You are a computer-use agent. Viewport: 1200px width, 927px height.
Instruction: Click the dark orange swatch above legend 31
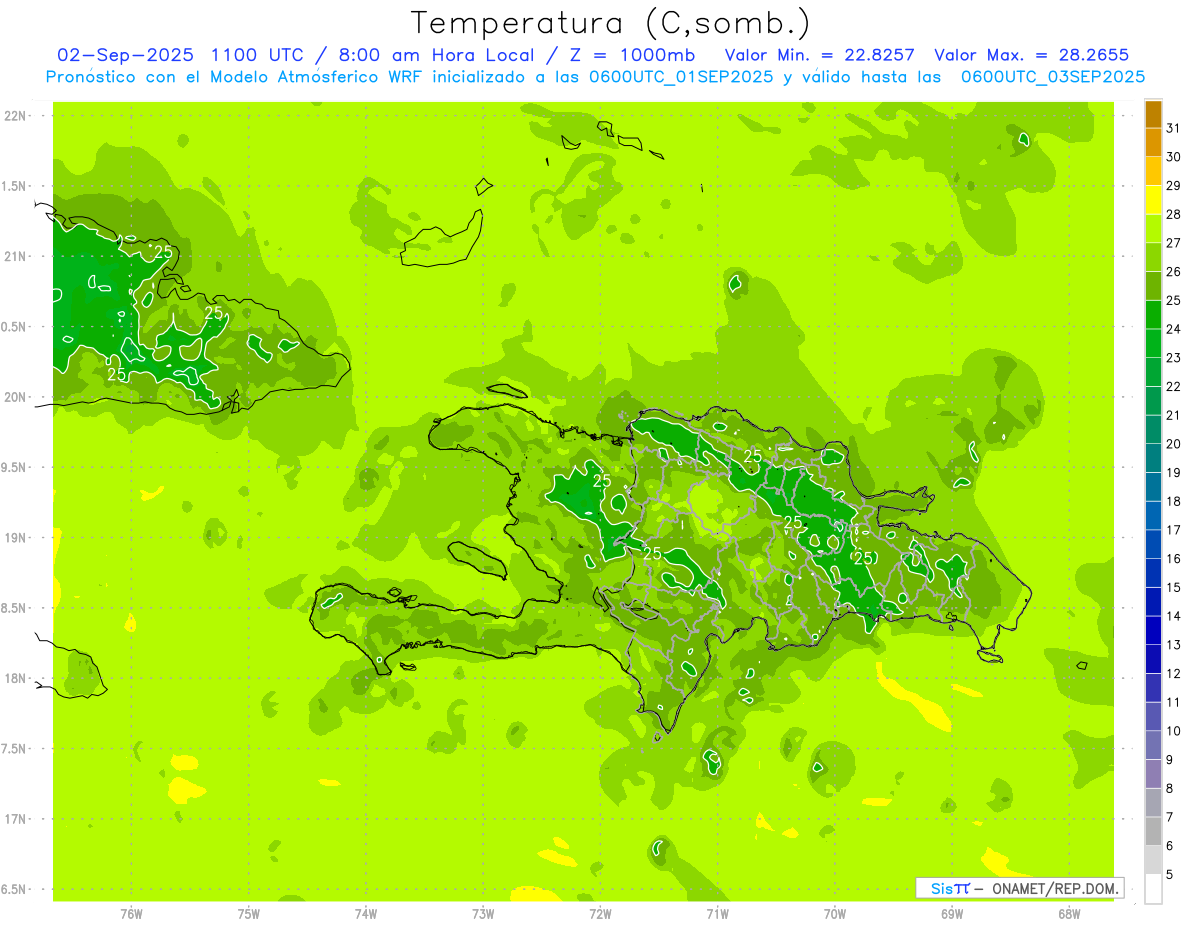point(1153,114)
